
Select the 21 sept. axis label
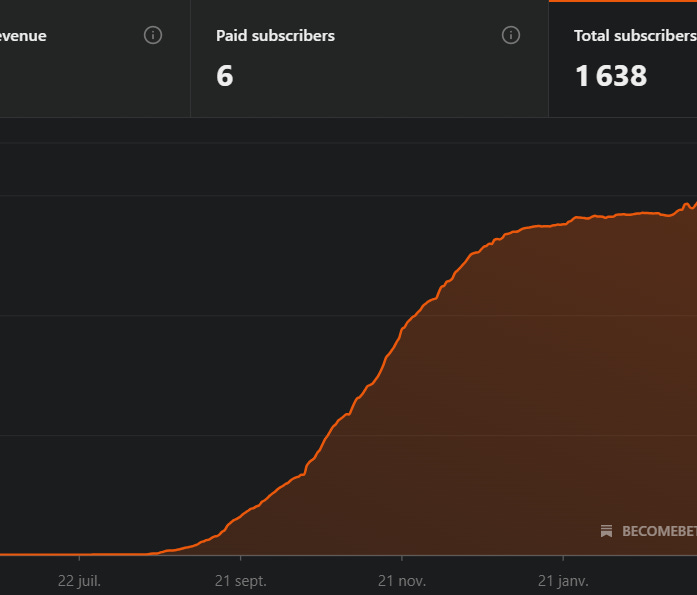[240, 581]
